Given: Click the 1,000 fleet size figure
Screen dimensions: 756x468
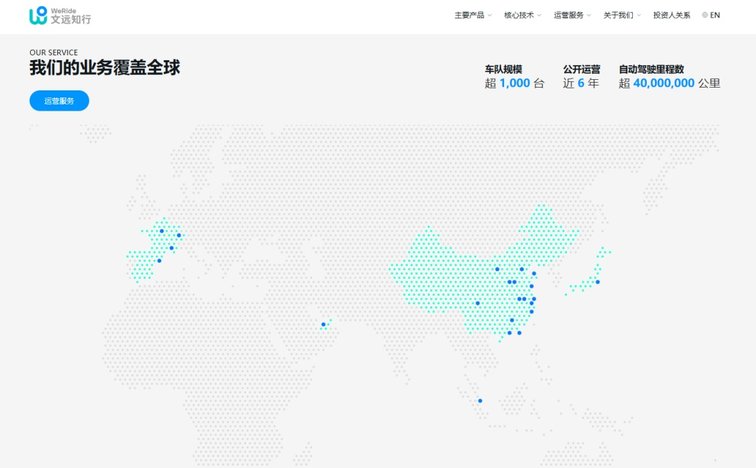Looking at the screenshot, I should [x=514, y=83].
